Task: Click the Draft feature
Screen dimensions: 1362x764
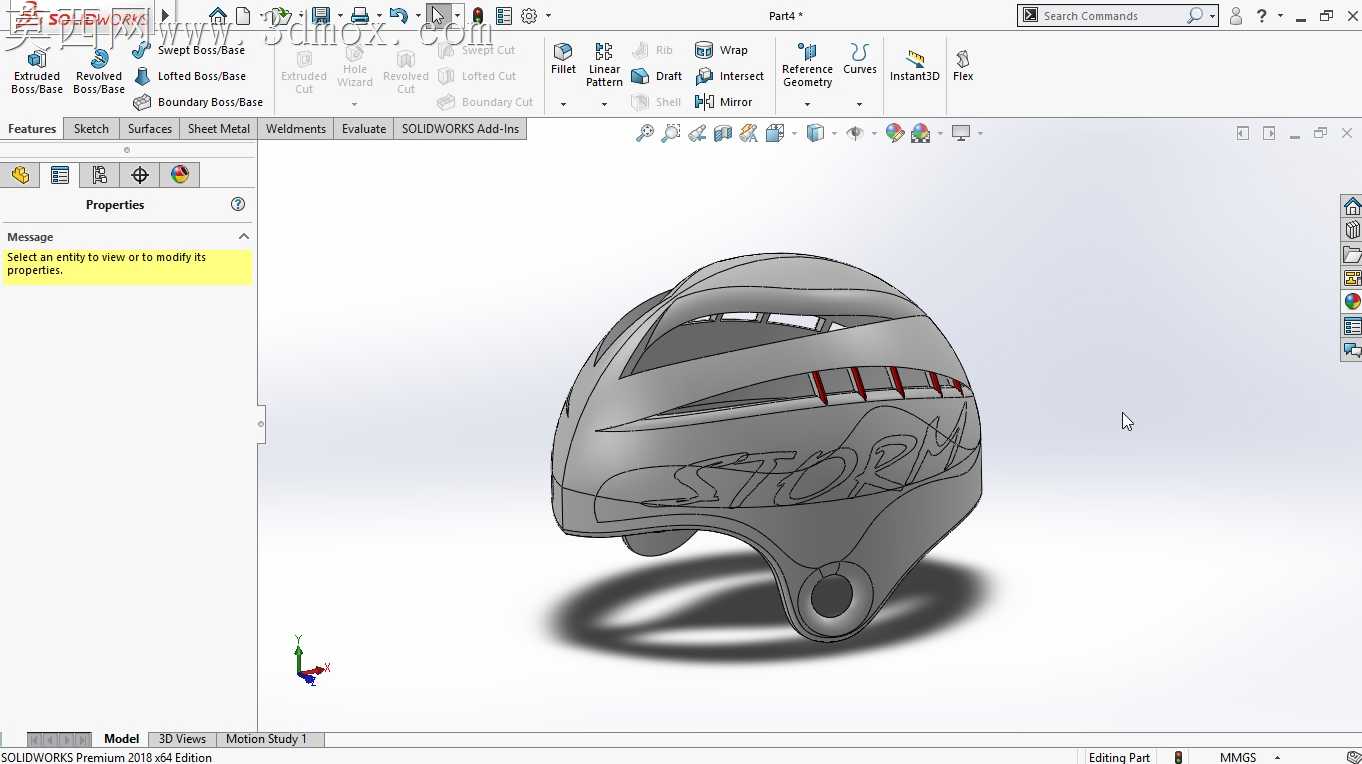Action: point(657,76)
